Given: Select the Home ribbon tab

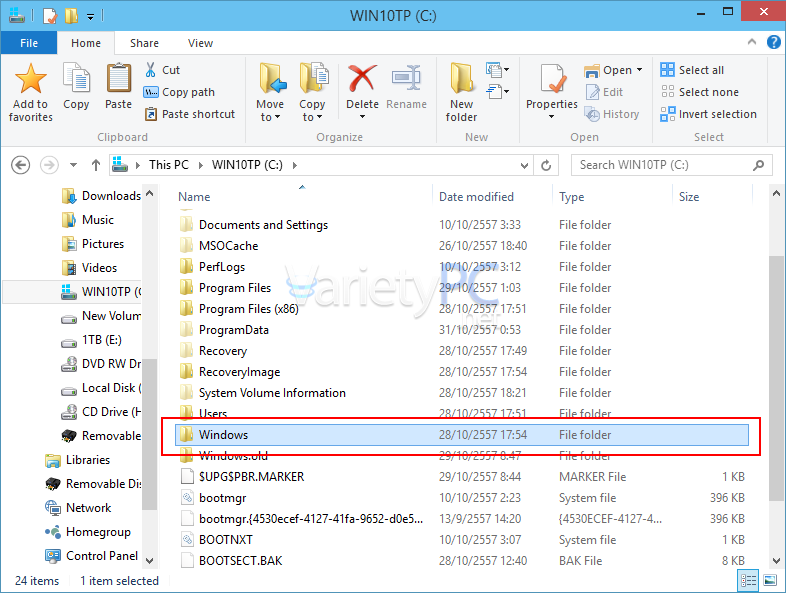Looking at the screenshot, I should point(86,43).
